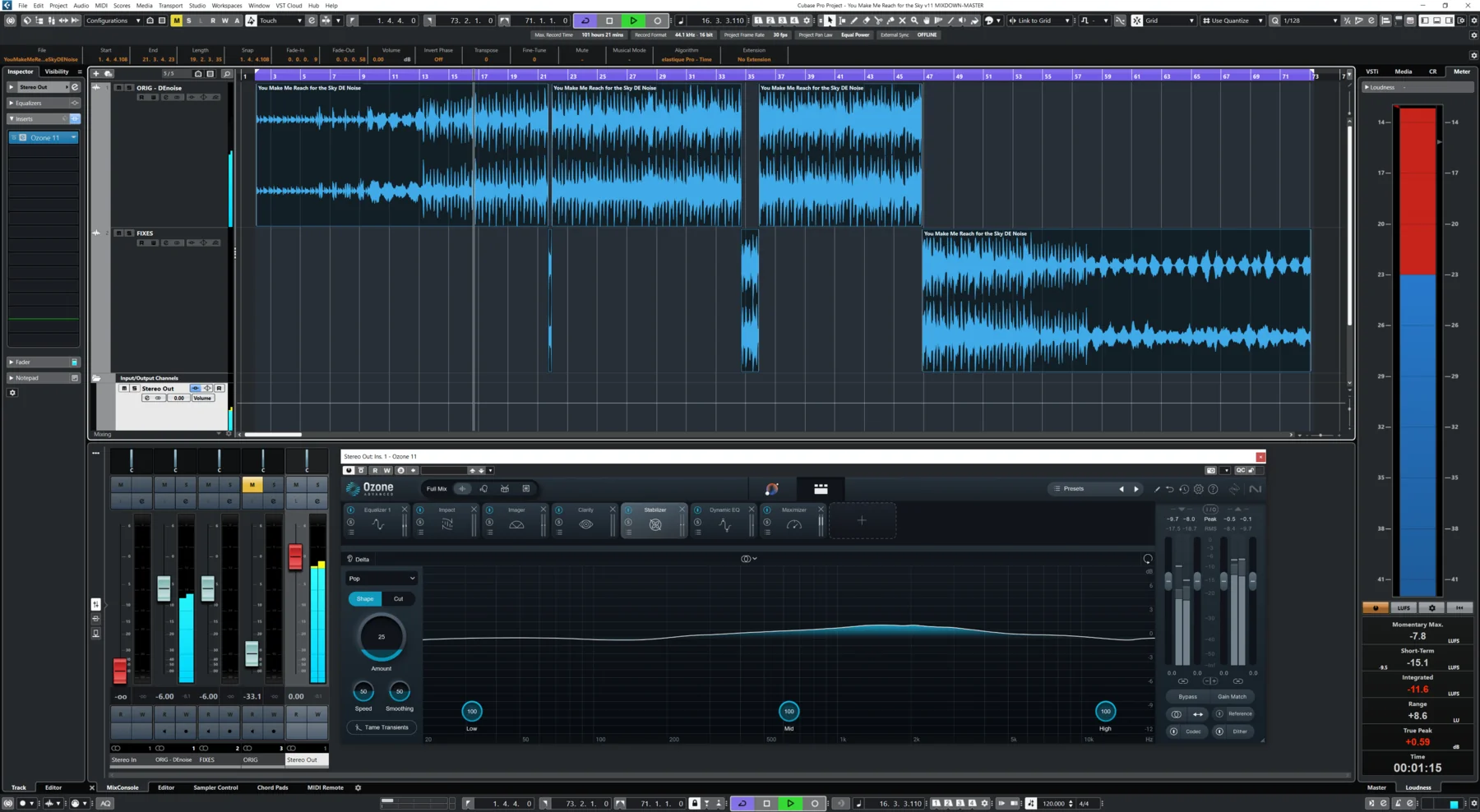Select the Draw pencil tool

point(853,21)
